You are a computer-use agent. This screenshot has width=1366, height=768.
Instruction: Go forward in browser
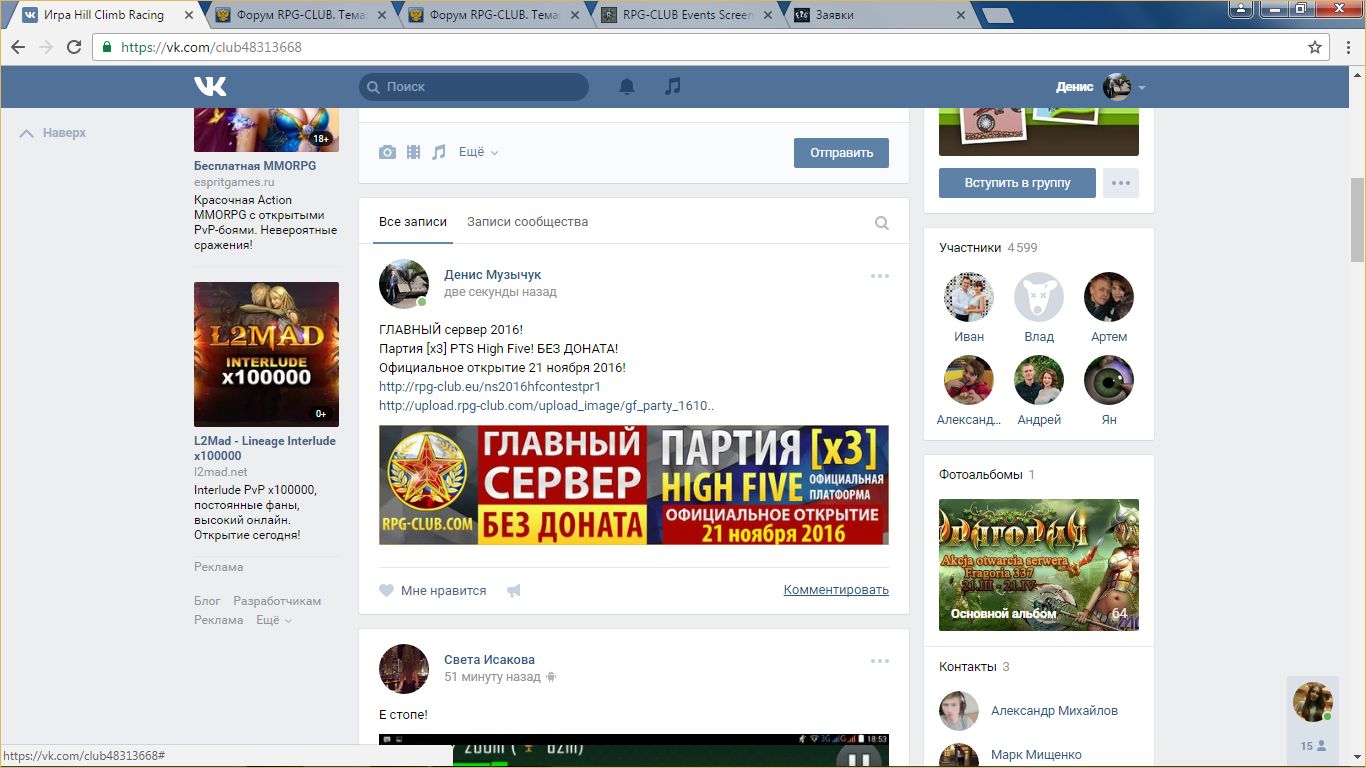[46, 47]
